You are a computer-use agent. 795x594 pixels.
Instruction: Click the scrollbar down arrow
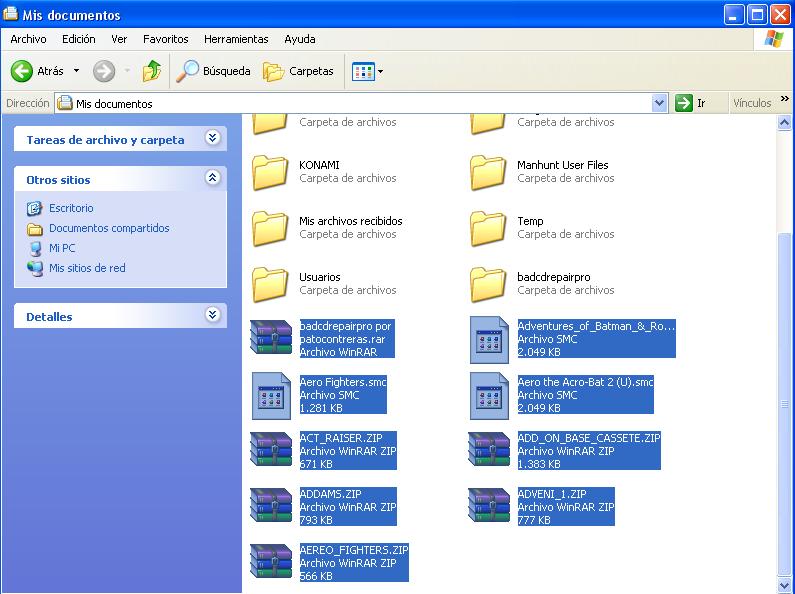784,585
